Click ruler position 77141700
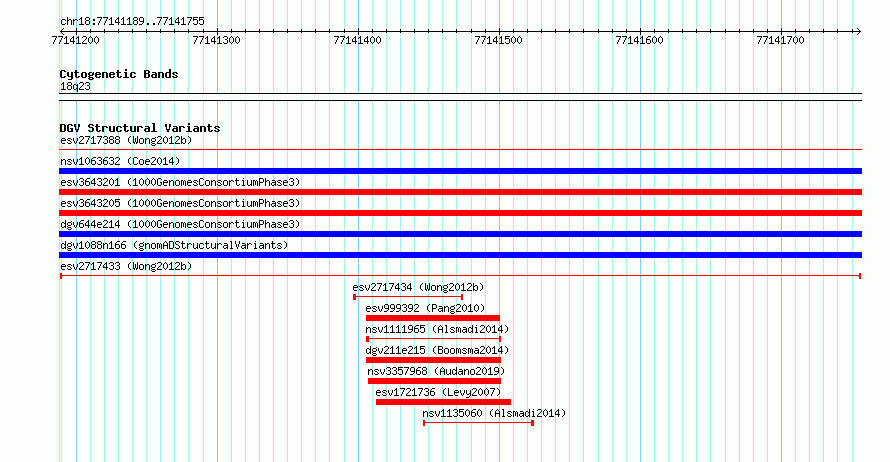Screen dimensions: 890x462 pyautogui.click(x=780, y=40)
